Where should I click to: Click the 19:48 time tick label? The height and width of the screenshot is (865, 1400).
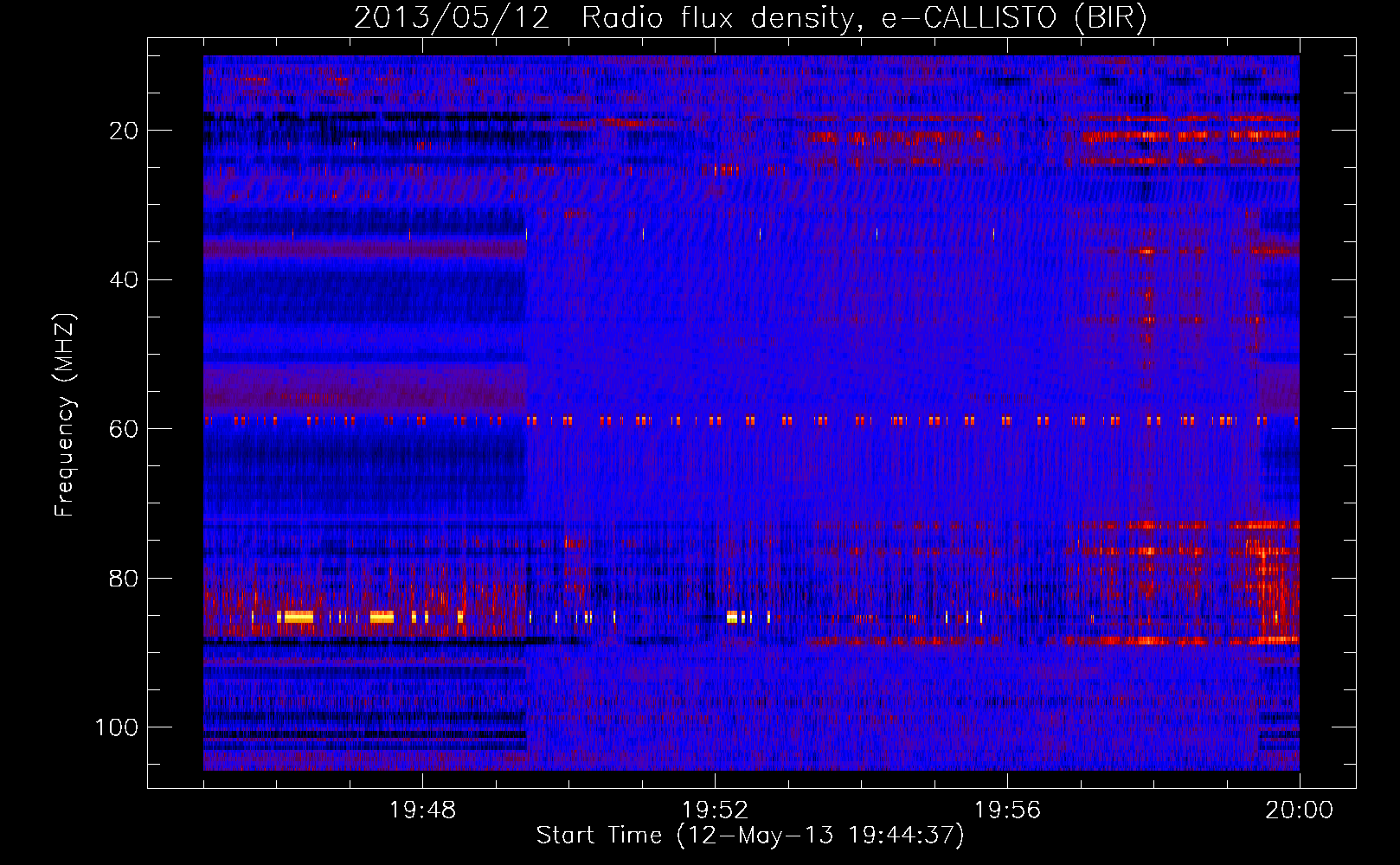coord(422,811)
